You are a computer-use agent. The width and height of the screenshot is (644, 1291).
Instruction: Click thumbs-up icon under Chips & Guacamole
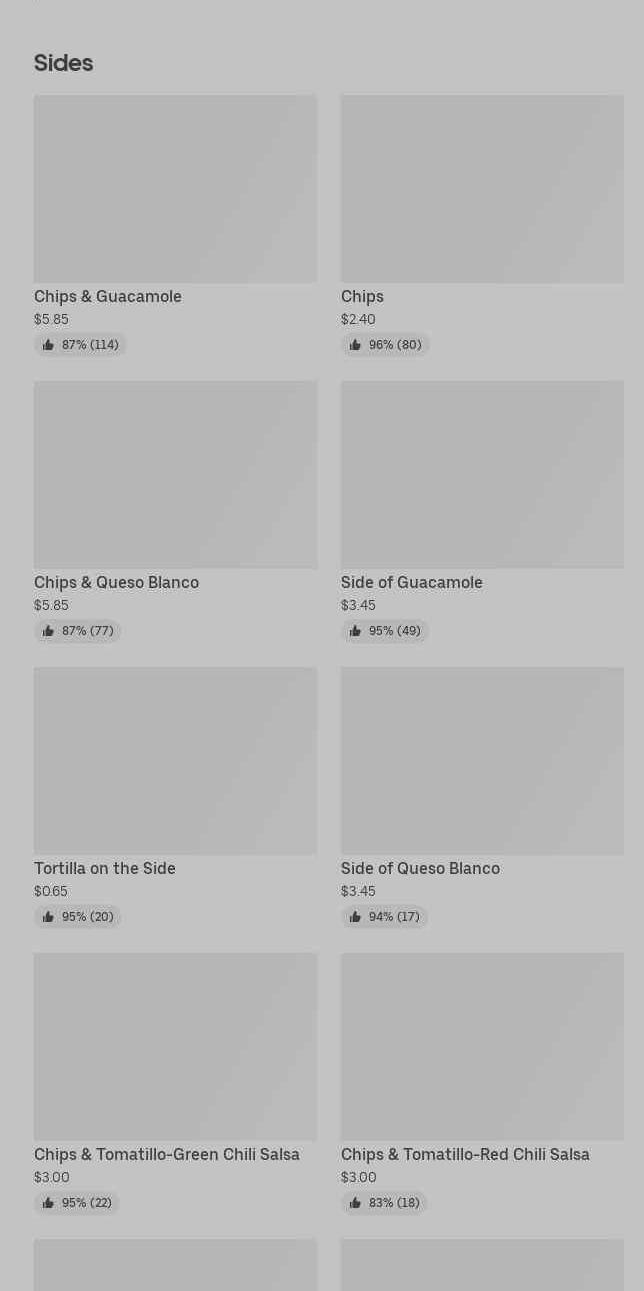48,345
